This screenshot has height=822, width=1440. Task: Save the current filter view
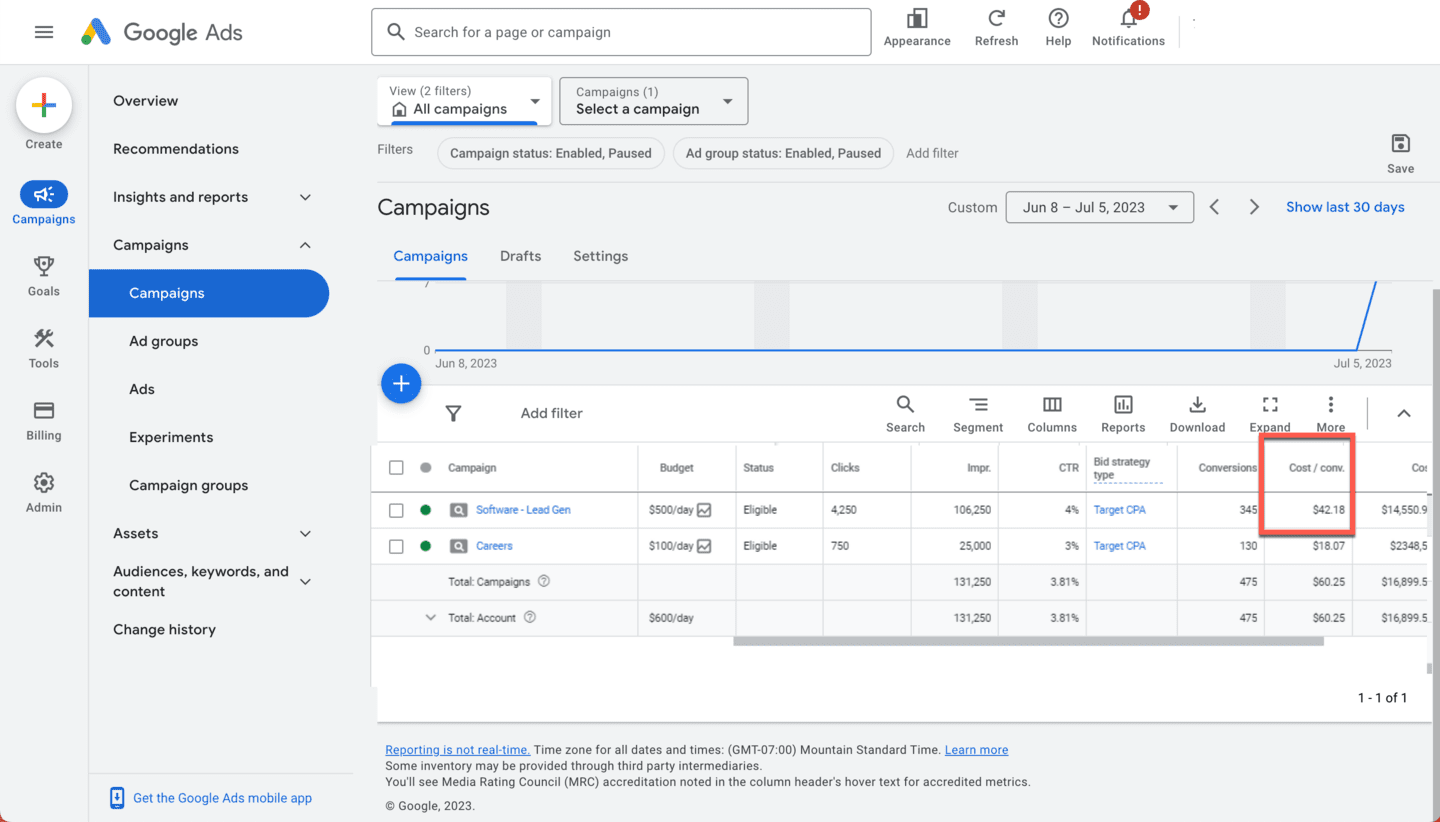tap(1400, 153)
